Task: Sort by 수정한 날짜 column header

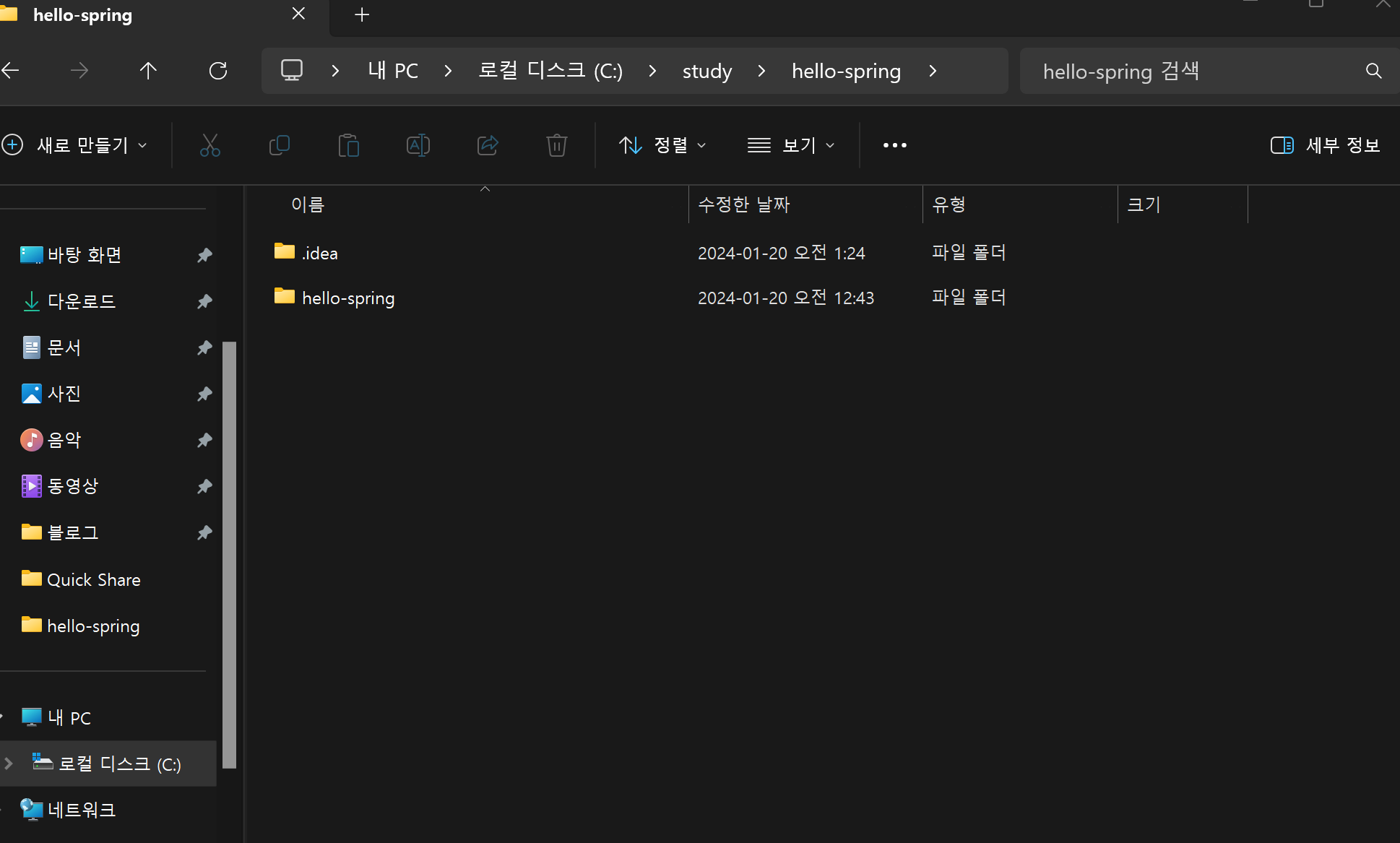Action: (x=744, y=205)
